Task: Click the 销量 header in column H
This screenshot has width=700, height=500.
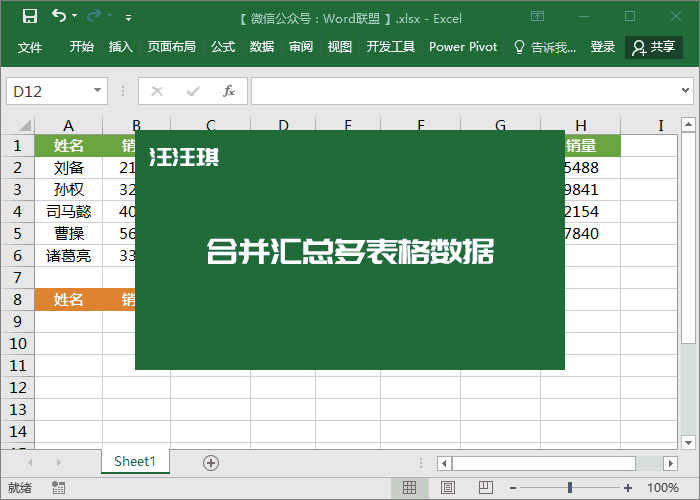Action: point(593,146)
